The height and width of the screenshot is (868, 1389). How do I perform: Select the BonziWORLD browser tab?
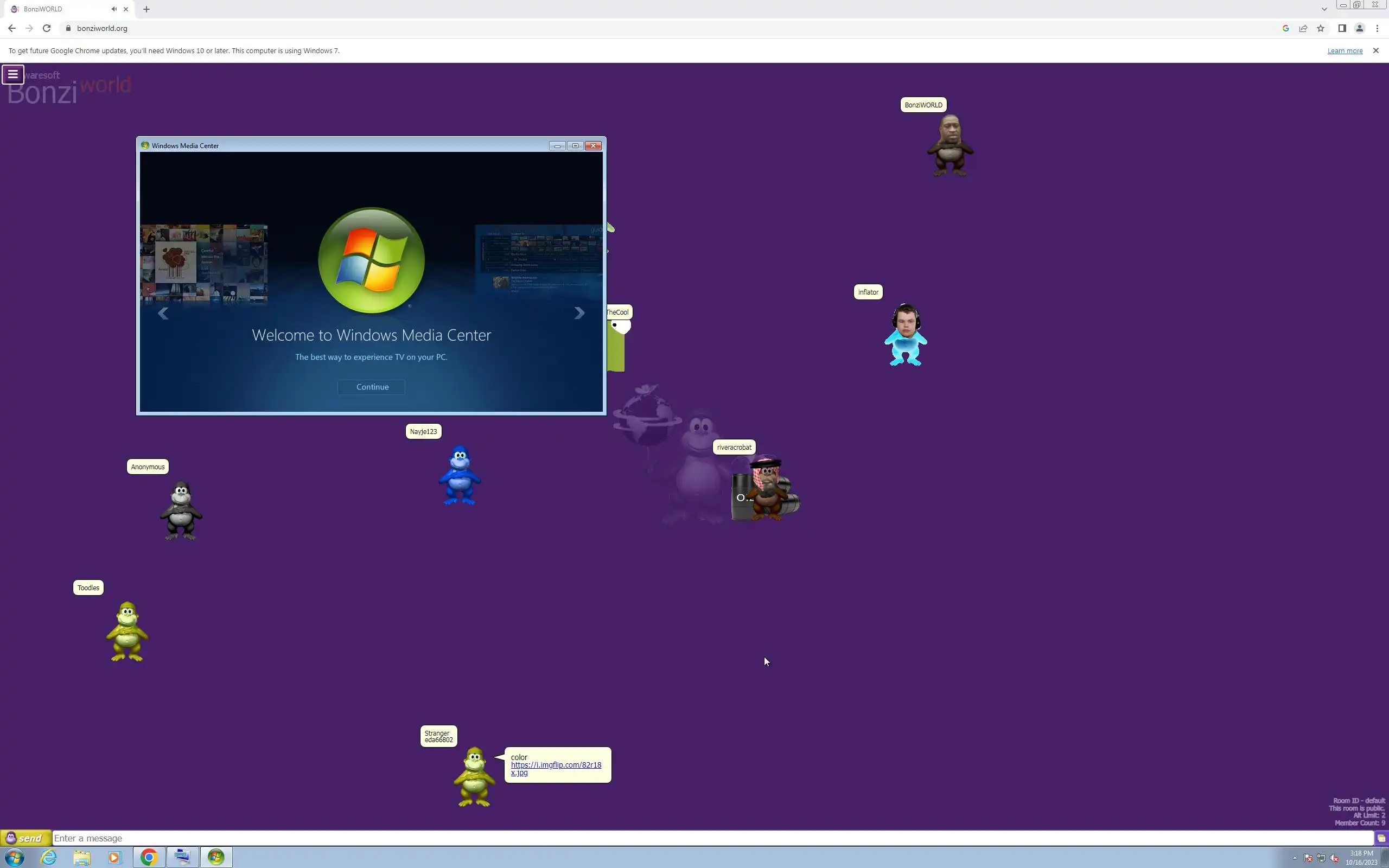point(58,9)
